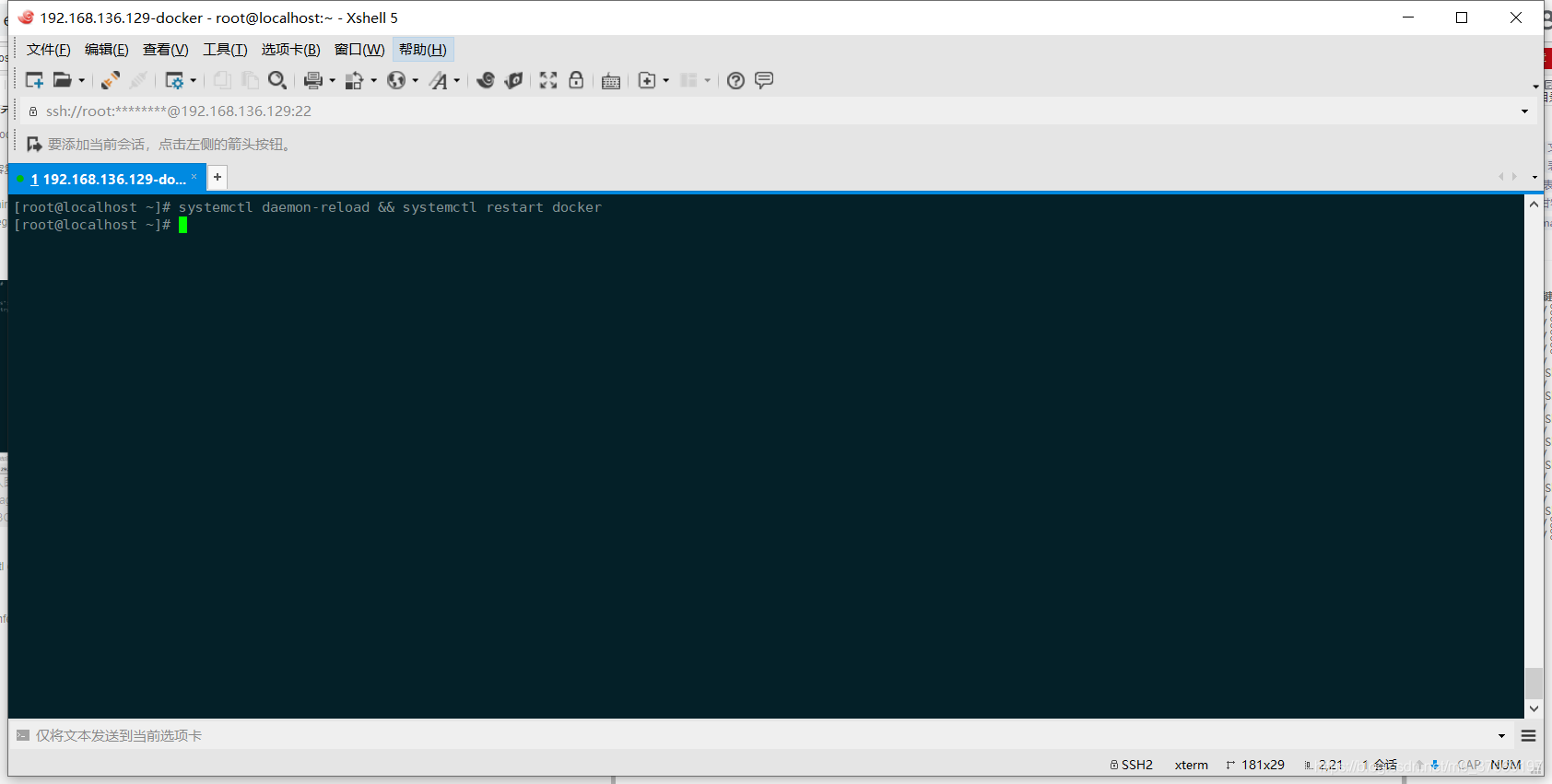1552x784 pixels.
Task: Expand the new tab toolbar icon dropdown
Action: coord(666,80)
